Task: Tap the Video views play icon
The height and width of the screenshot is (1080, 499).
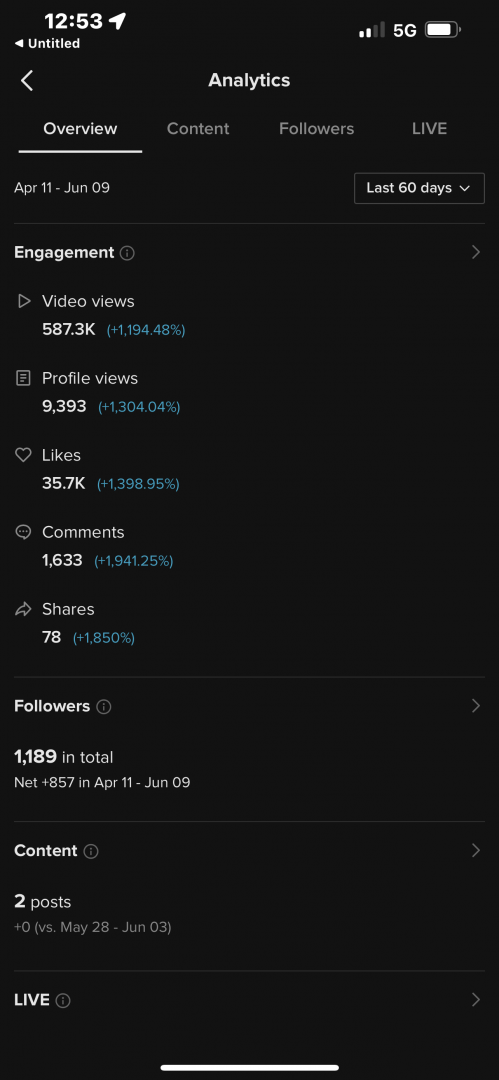Action: click(x=24, y=301)
